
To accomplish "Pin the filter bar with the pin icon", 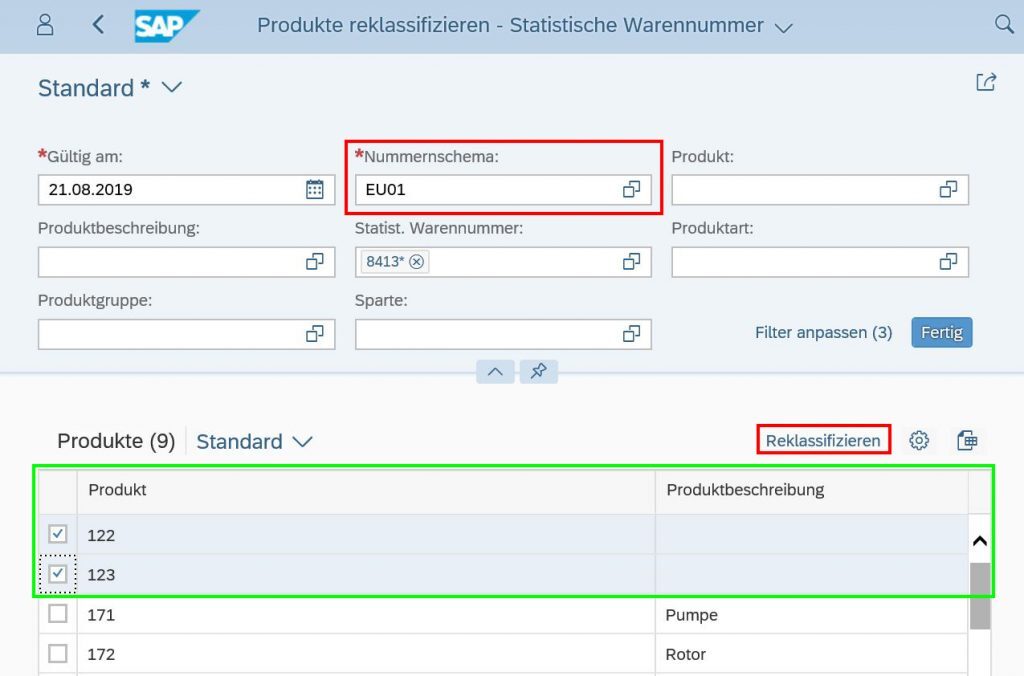I will pyautogui.click(x=539, y=371).
